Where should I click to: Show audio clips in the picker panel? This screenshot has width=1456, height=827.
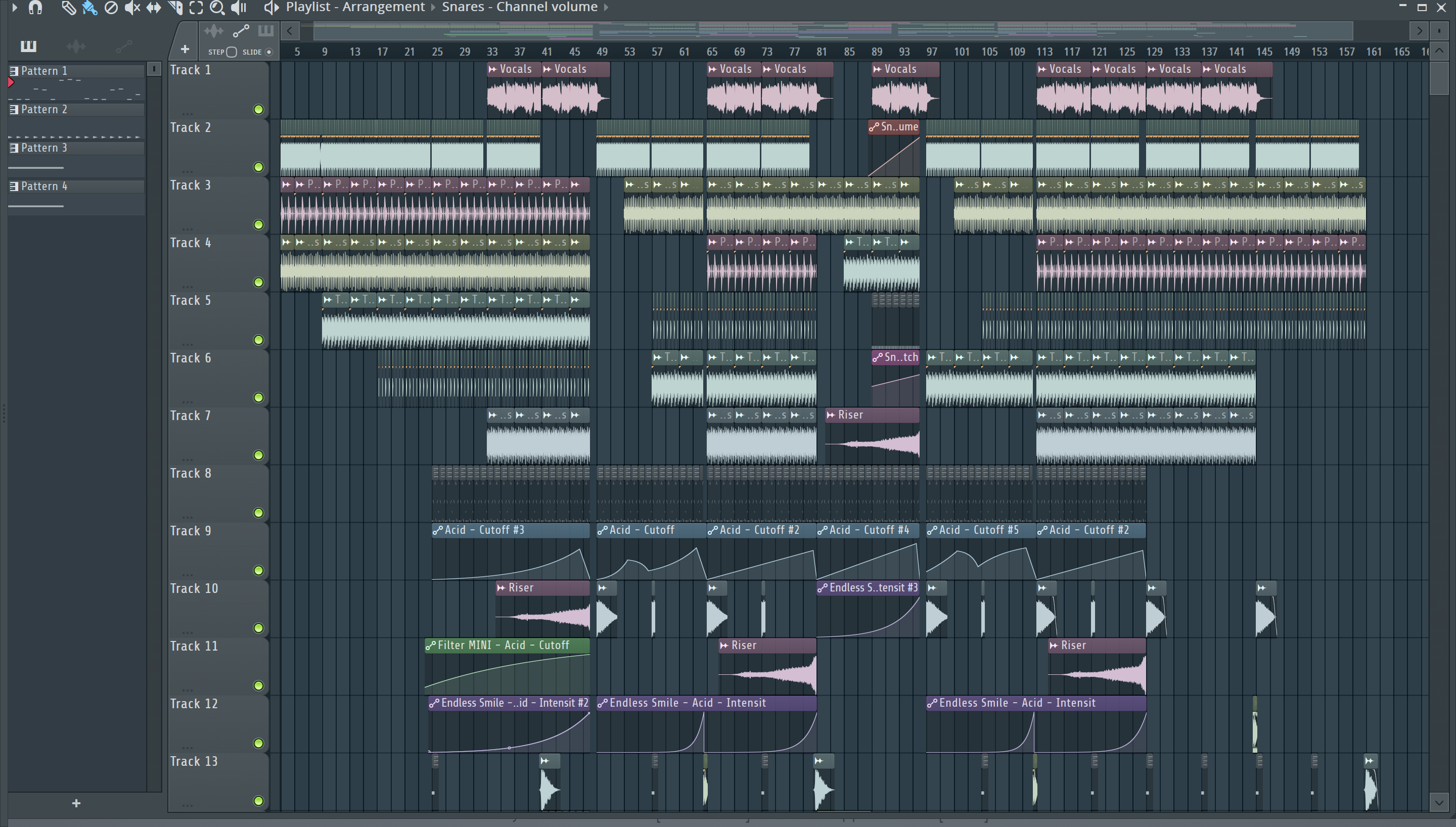76,46
